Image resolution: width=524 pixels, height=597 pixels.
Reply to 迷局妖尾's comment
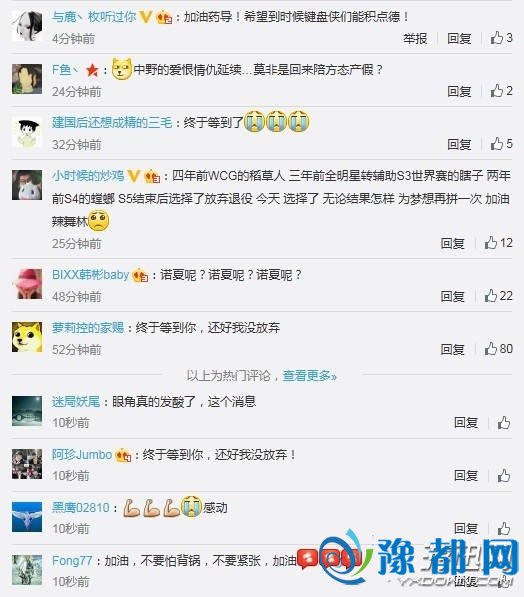pos(466,423)
